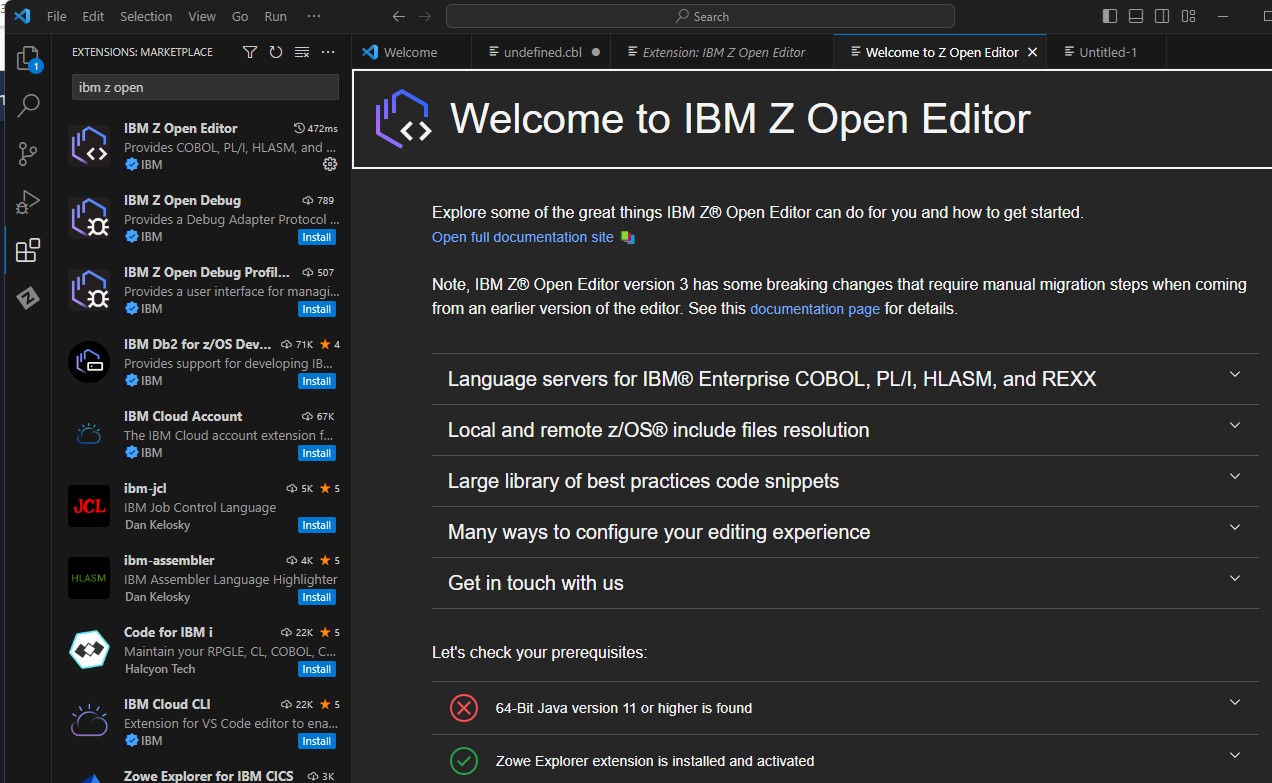Click the filter extensions funnel icon
1272x783 pixels.
[250, 52]
